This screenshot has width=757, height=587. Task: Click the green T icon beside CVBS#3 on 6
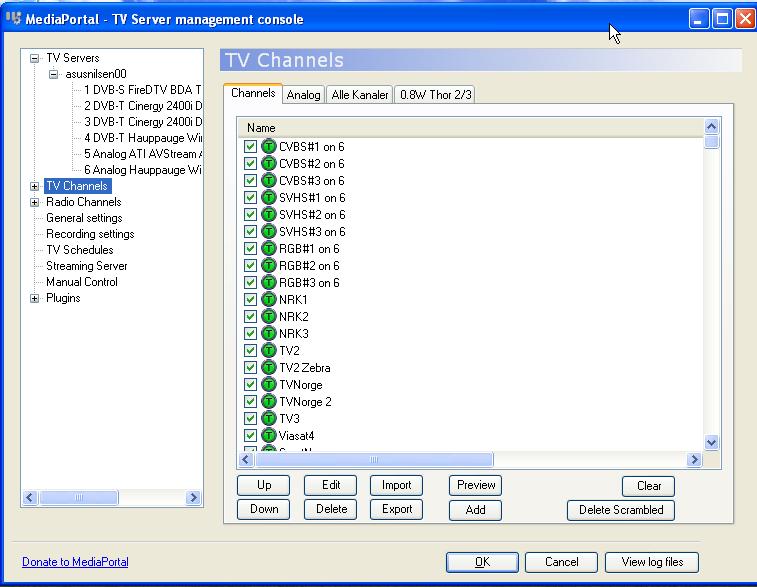268,181
